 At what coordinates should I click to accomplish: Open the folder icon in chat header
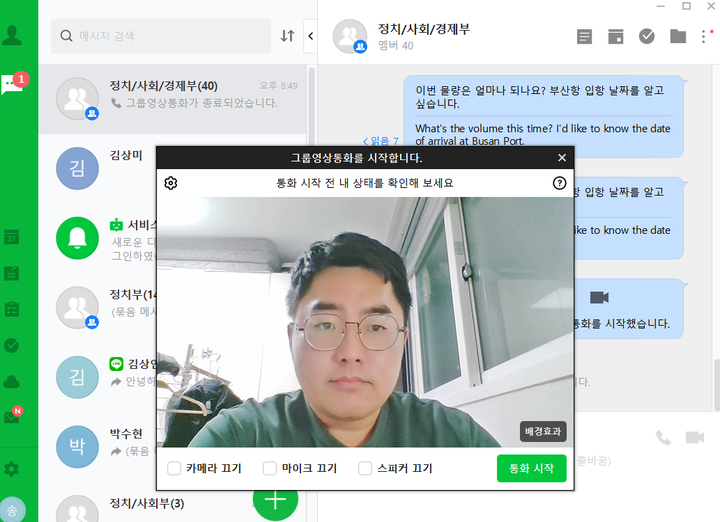pos(678,36)
